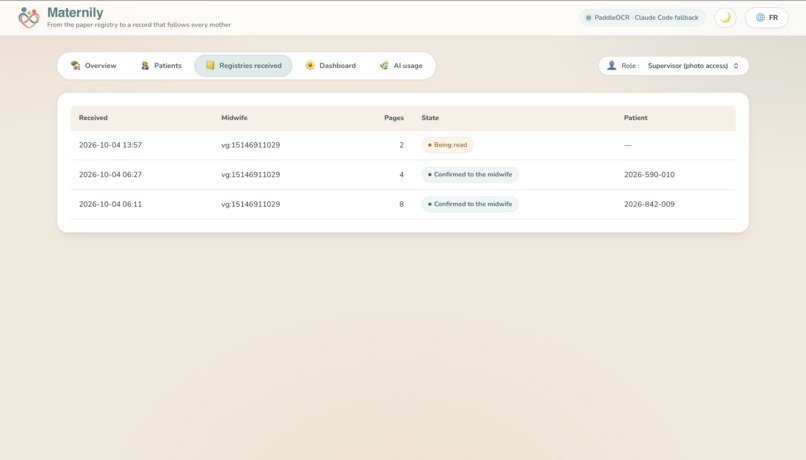
Task: Open the AI usage tab
Action: click(x=401, y=65)
